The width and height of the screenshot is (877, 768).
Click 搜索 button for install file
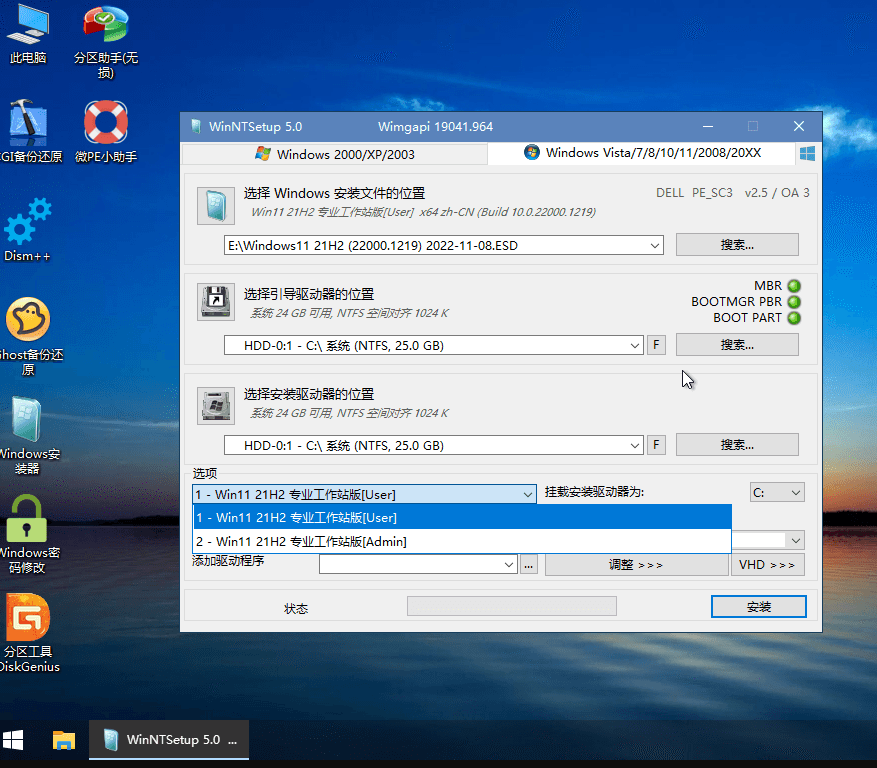737,245
